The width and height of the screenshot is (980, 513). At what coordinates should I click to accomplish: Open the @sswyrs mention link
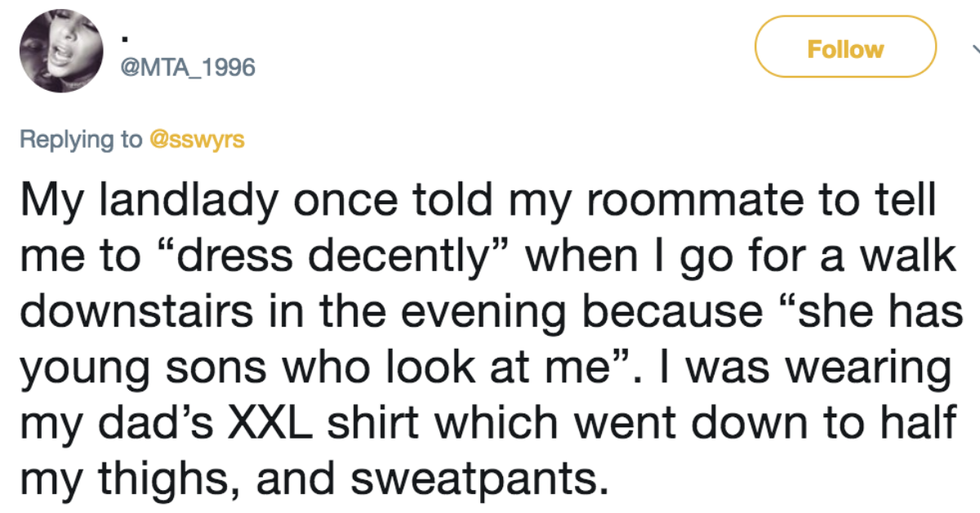(196, 138)
